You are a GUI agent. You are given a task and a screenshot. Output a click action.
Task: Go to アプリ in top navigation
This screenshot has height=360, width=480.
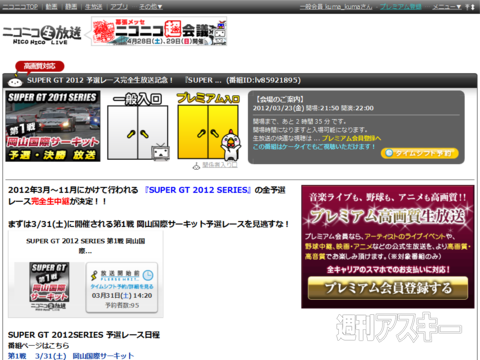coord(119,6)
